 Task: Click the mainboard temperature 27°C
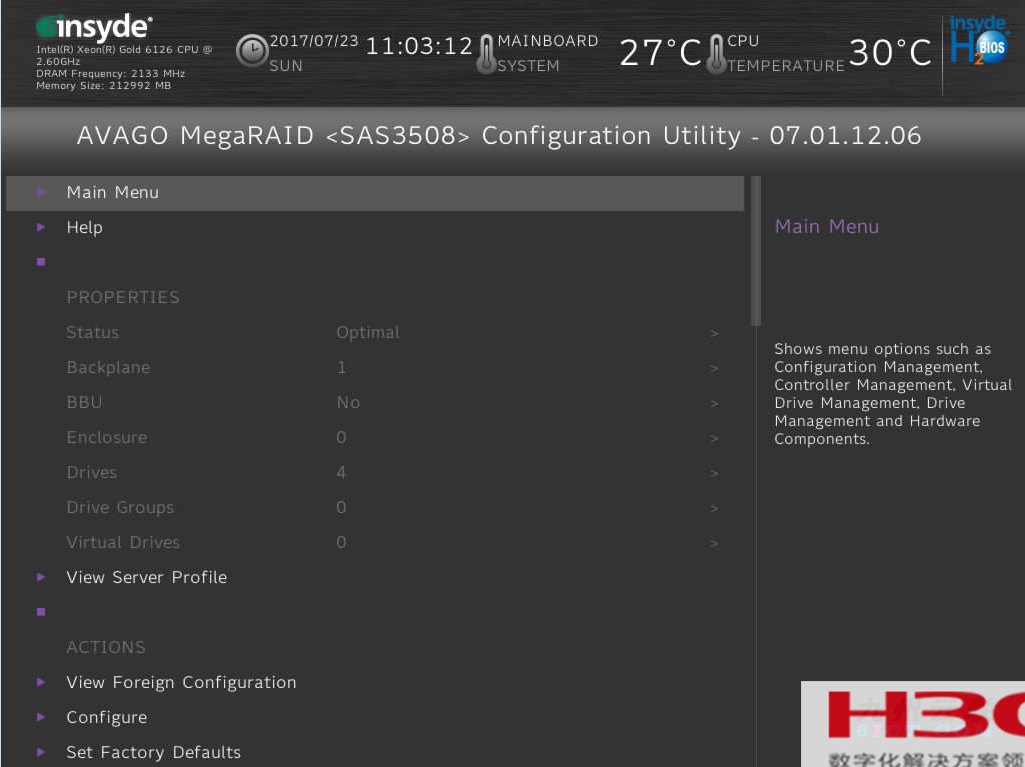pyautogui.click(x=660, y=53)
